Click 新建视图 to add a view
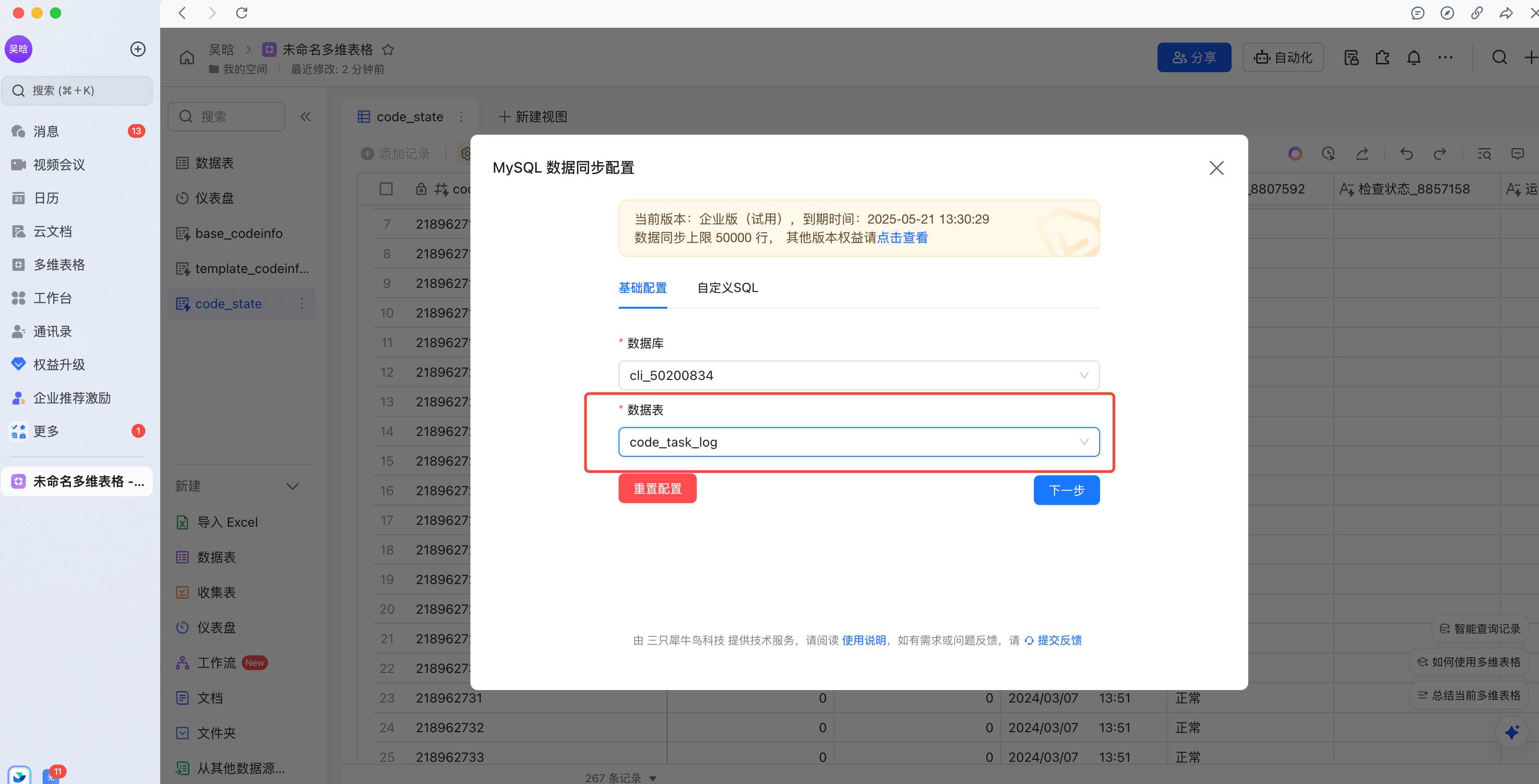 [x=533, y=117]
